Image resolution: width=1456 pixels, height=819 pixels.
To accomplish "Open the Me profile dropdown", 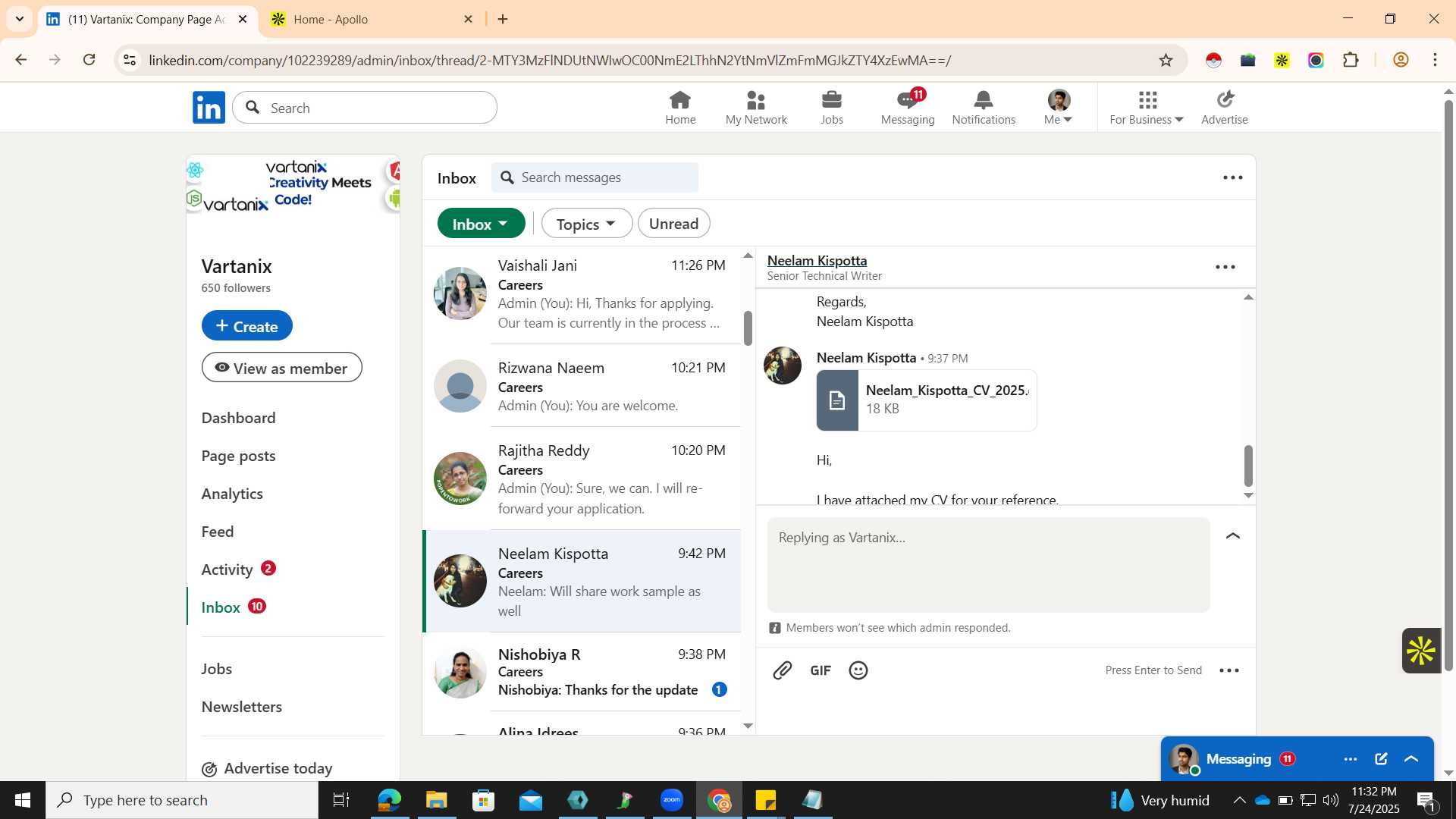I will pyautogui.click(x=1059, y=108).
